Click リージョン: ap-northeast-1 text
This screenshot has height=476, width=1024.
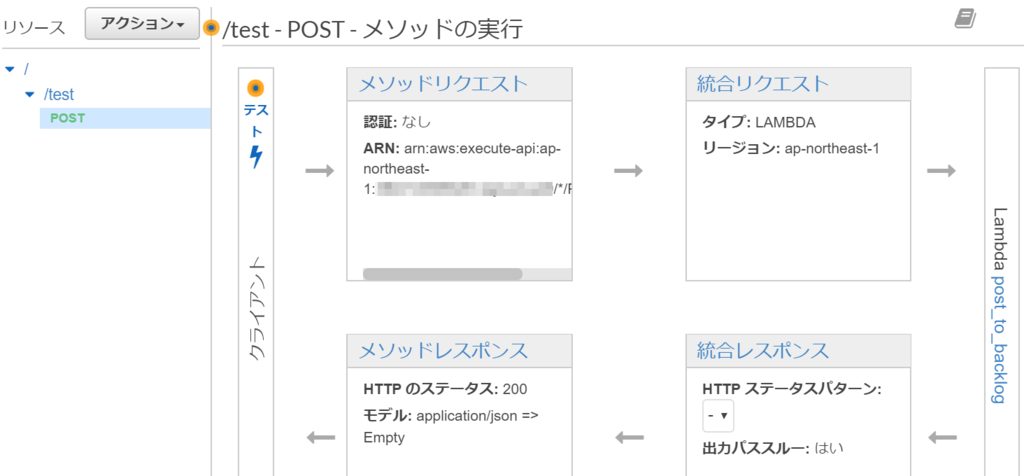791,148
